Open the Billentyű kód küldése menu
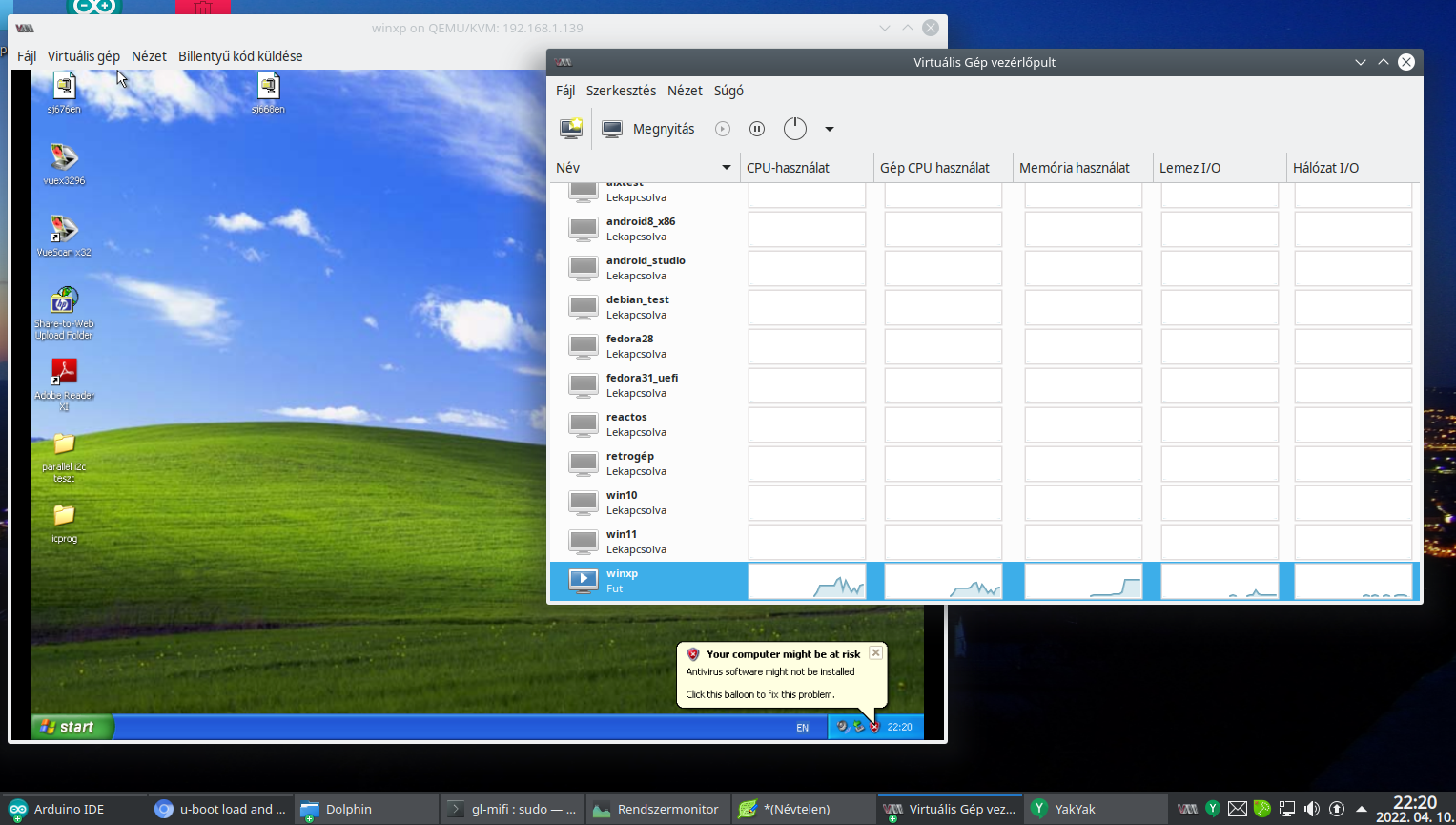The image size is (1456, 825). (240, 56)
